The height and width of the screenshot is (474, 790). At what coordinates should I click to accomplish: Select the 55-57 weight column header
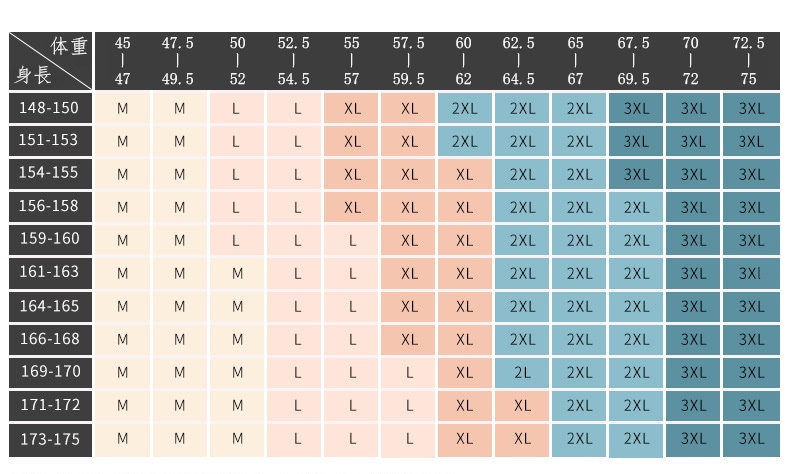[x=351, y=60]
